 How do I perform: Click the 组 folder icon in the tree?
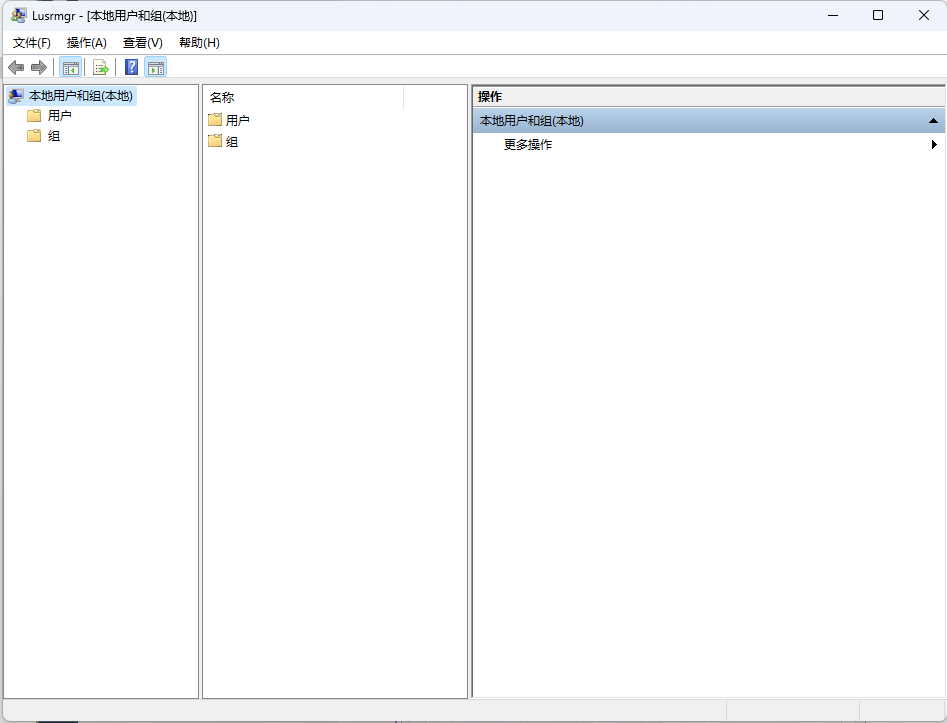[34, 135]
